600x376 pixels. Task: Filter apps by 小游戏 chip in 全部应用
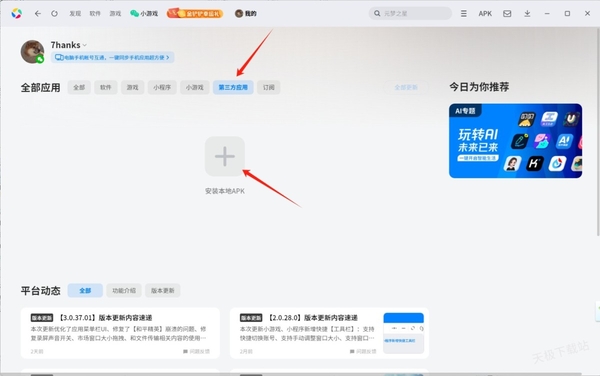tap(195, 87)
